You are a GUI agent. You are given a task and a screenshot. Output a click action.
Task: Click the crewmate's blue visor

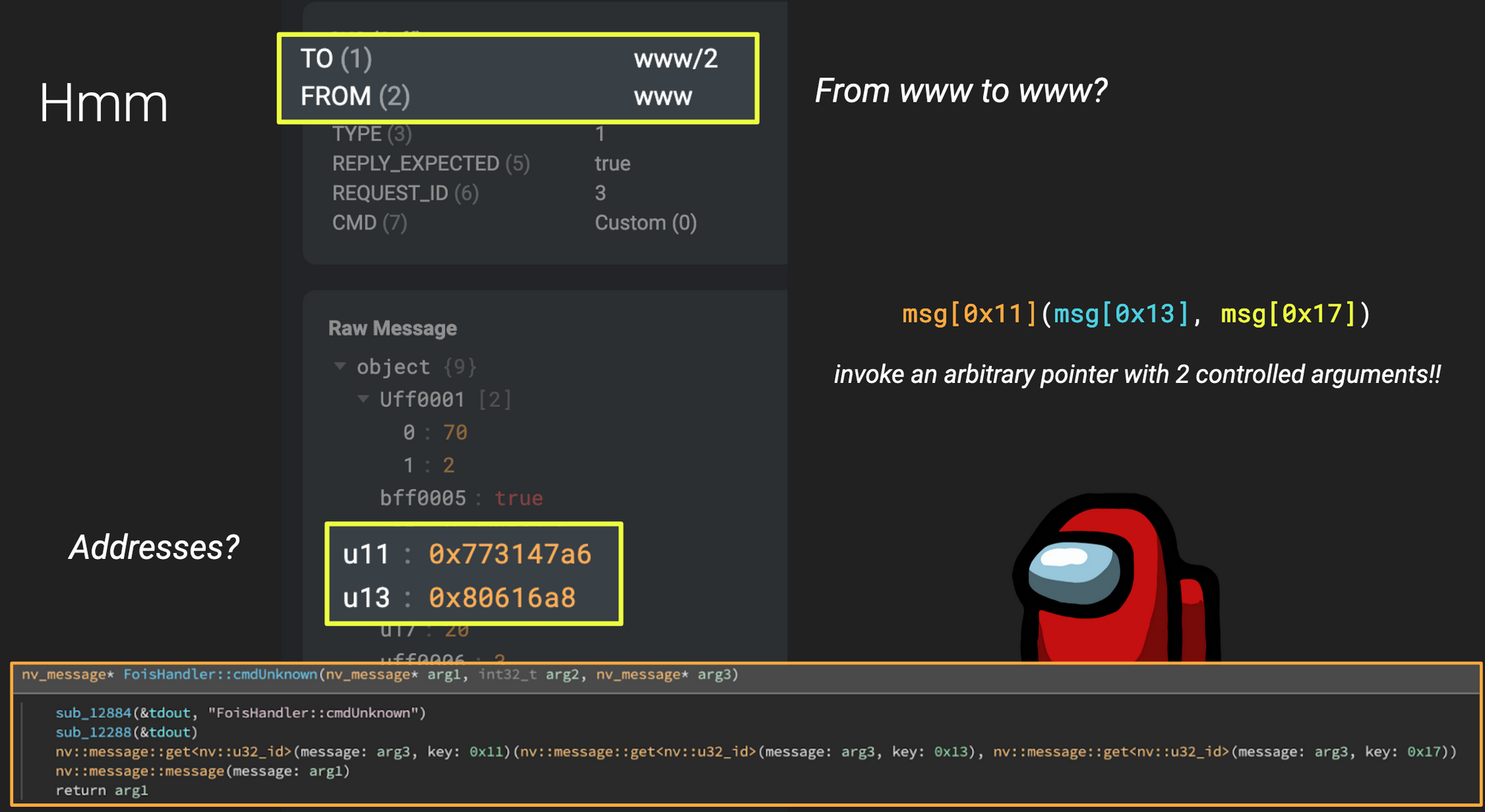pos(1074,573)
